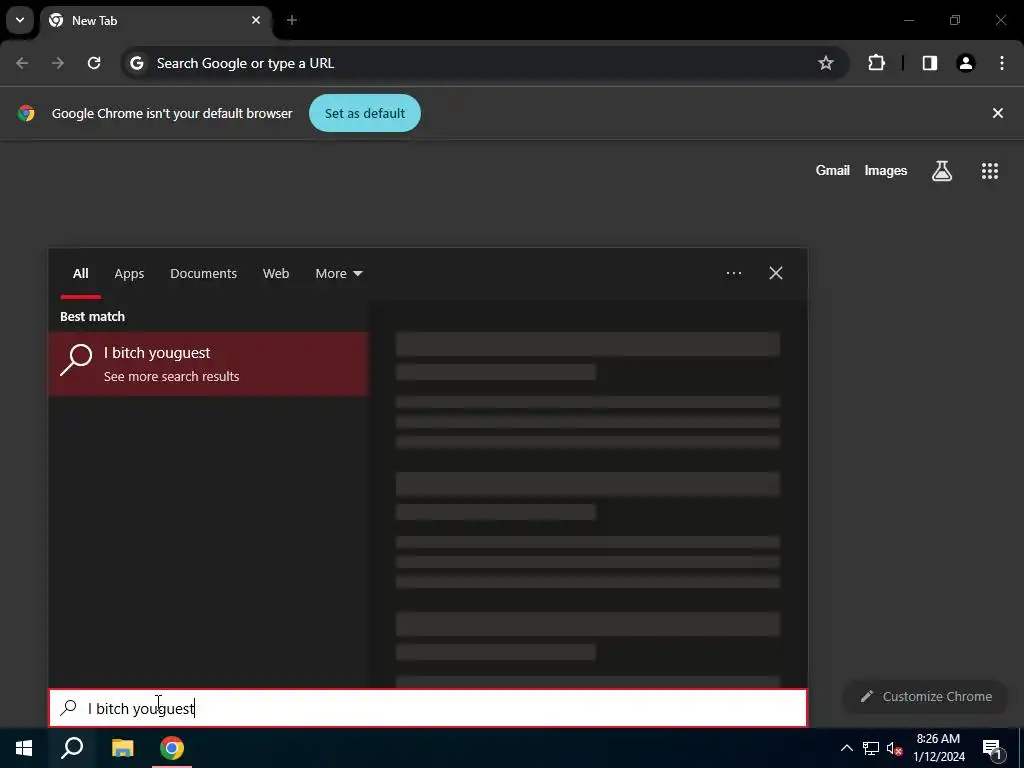The width and height of the screenshot is (1024, 768).
Task: Switch to the Web search tab
Action: click(x=276, y=274)
